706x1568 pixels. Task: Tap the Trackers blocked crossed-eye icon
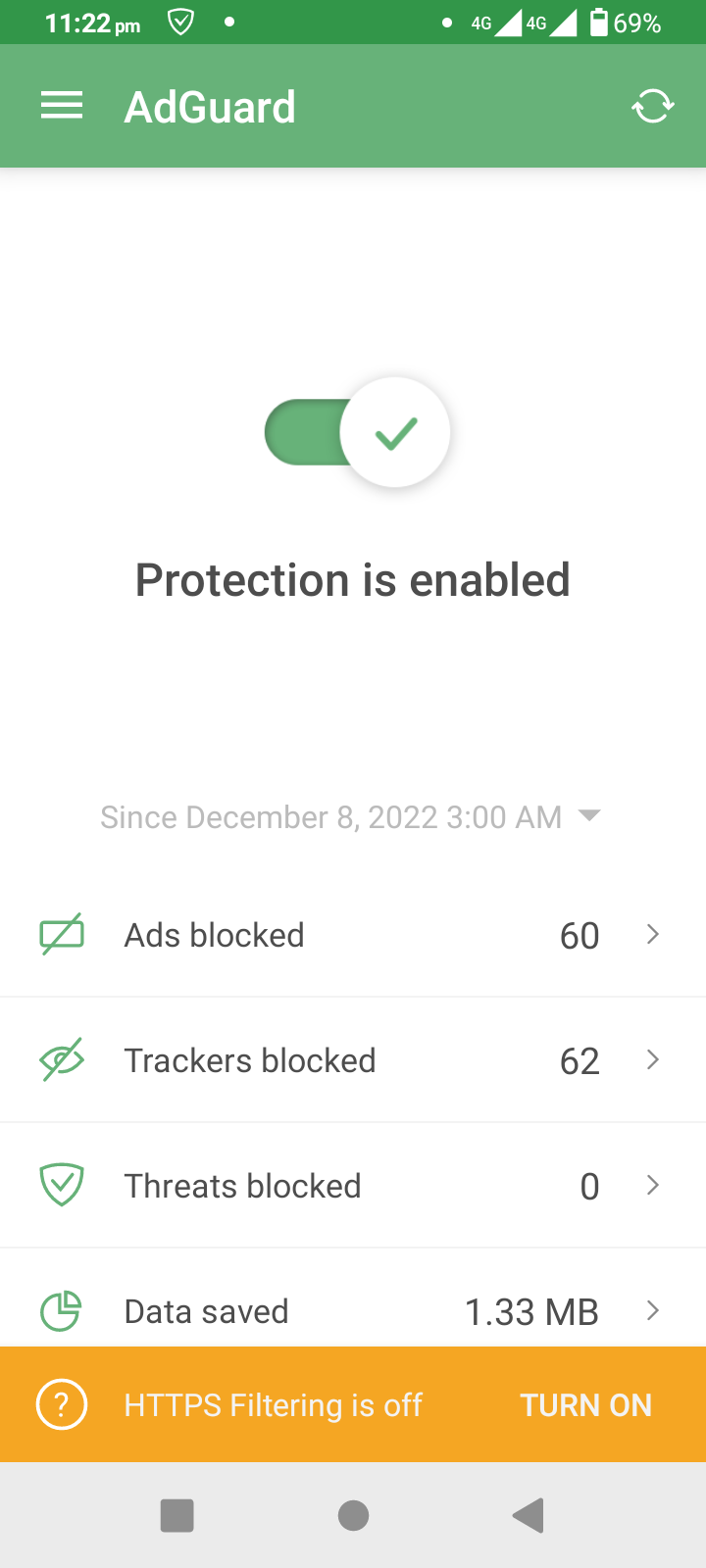(x=62, y=1060)
